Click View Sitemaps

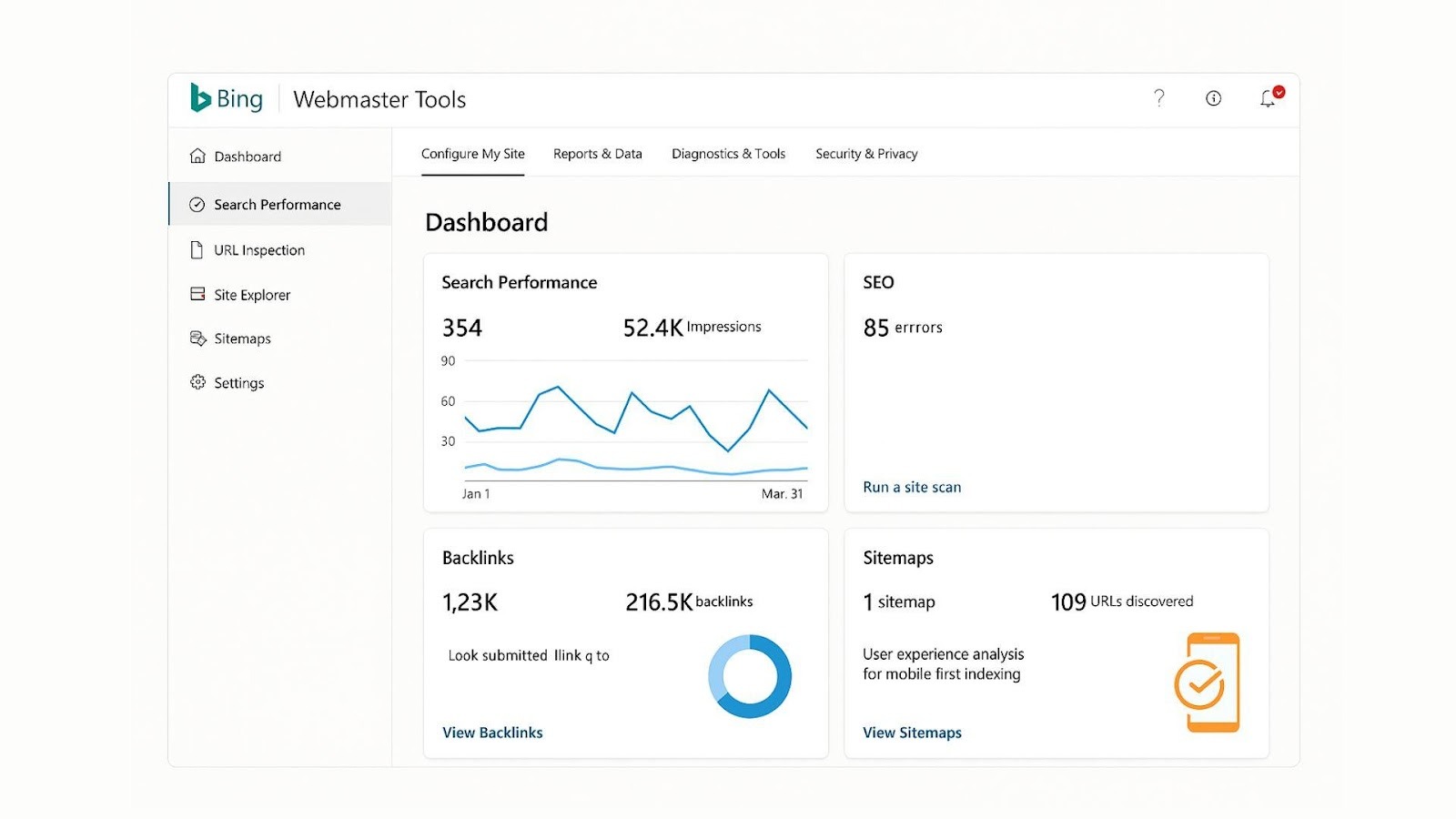coord(912,732)
